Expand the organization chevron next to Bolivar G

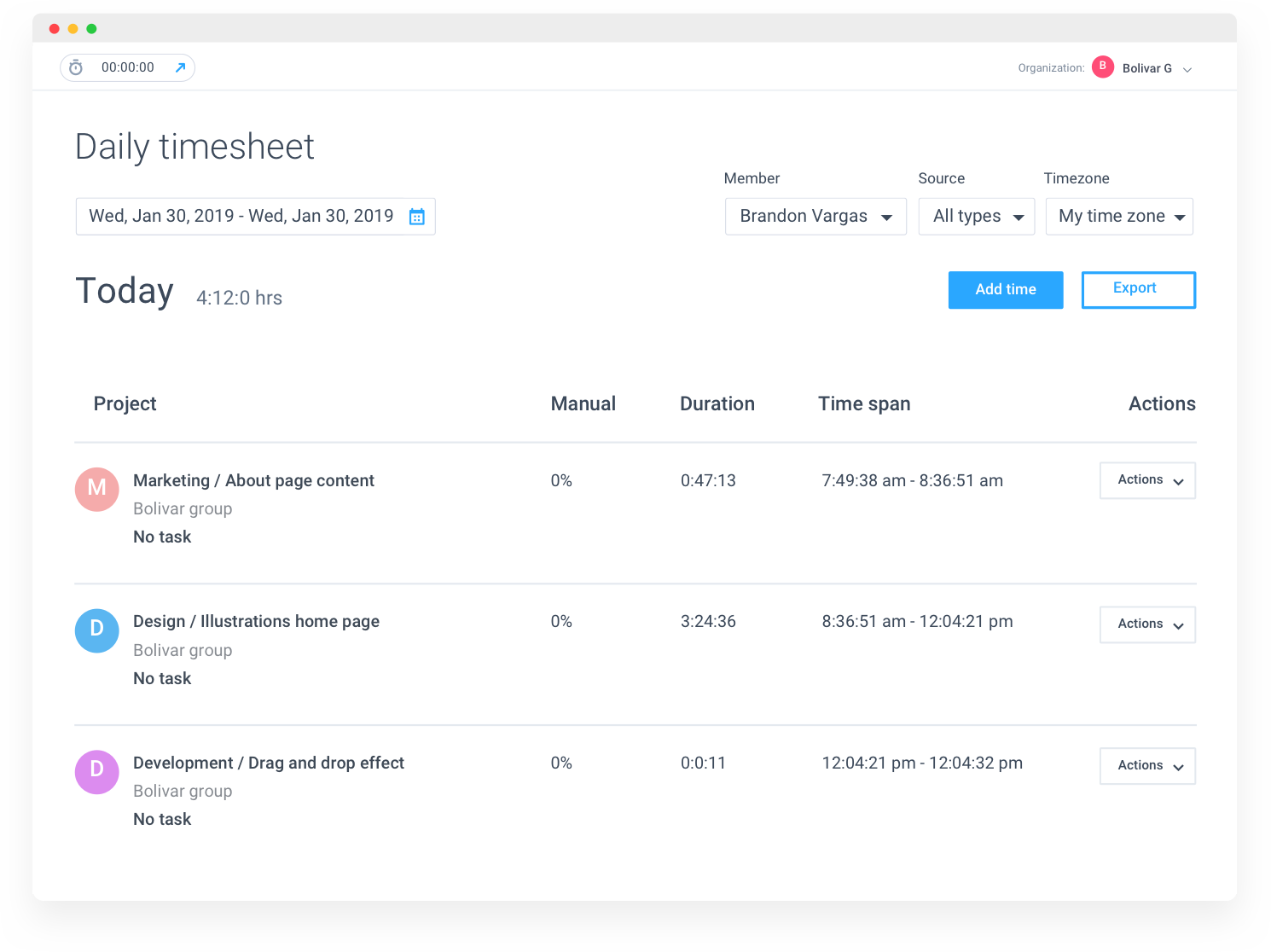pyautogui.click(x=1187, y=69)
